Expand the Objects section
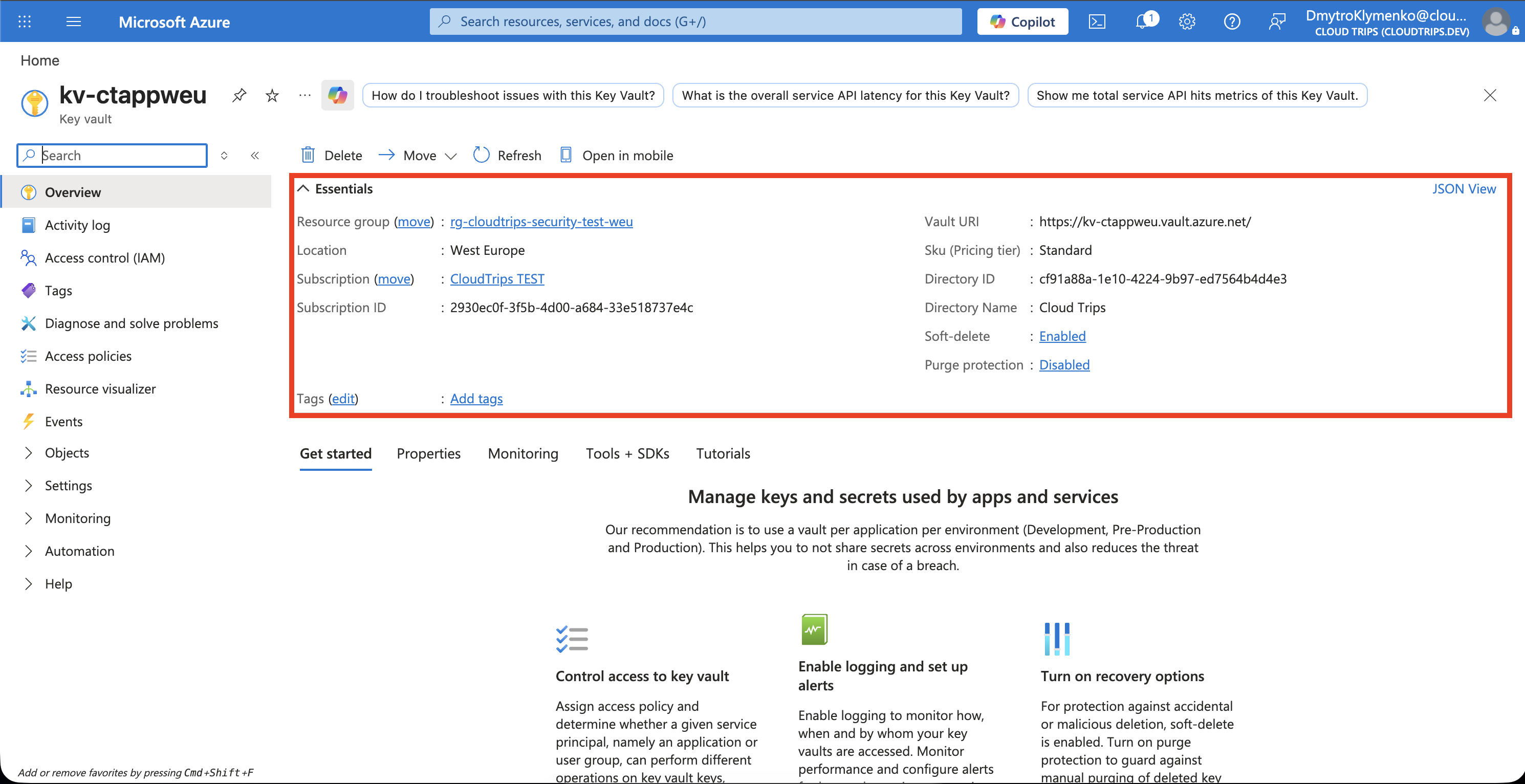 (x=29, y=453)
